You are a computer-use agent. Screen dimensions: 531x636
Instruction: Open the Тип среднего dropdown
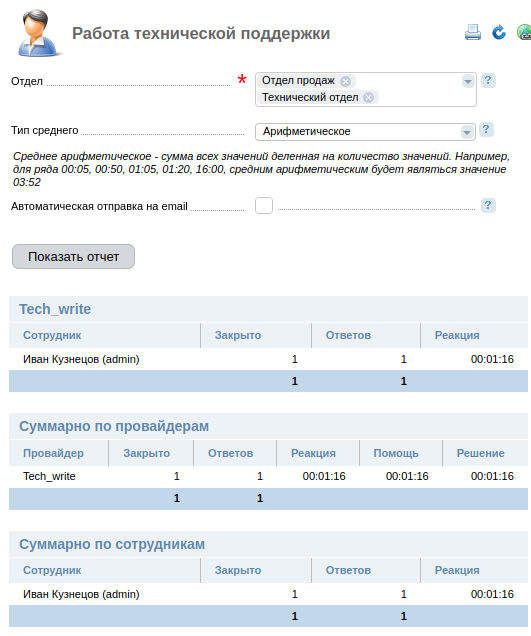(365, 131)
